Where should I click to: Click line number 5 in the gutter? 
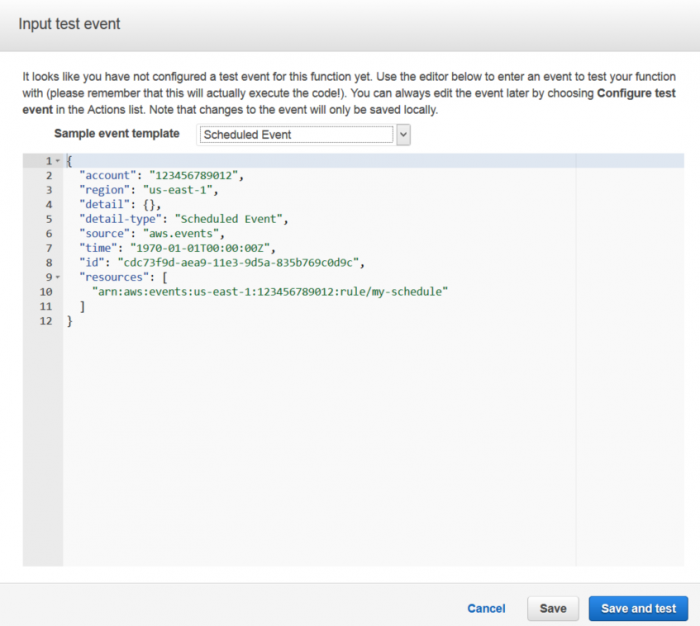point(49,219)
